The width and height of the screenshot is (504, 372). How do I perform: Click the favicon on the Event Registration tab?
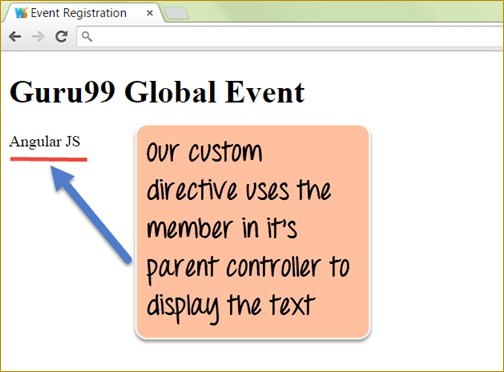point(21,13)
